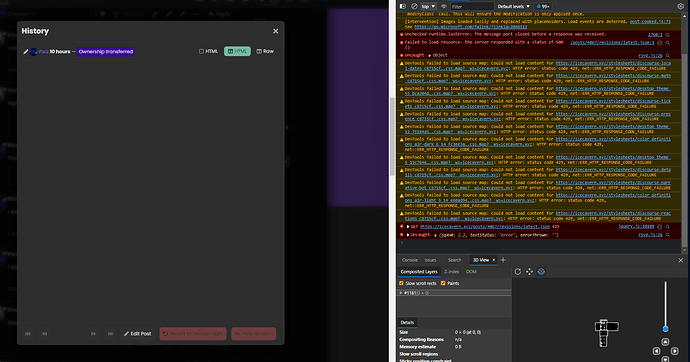Open the go.microsoft.com fwlink link
690x362 pixels.
[470, 27]
